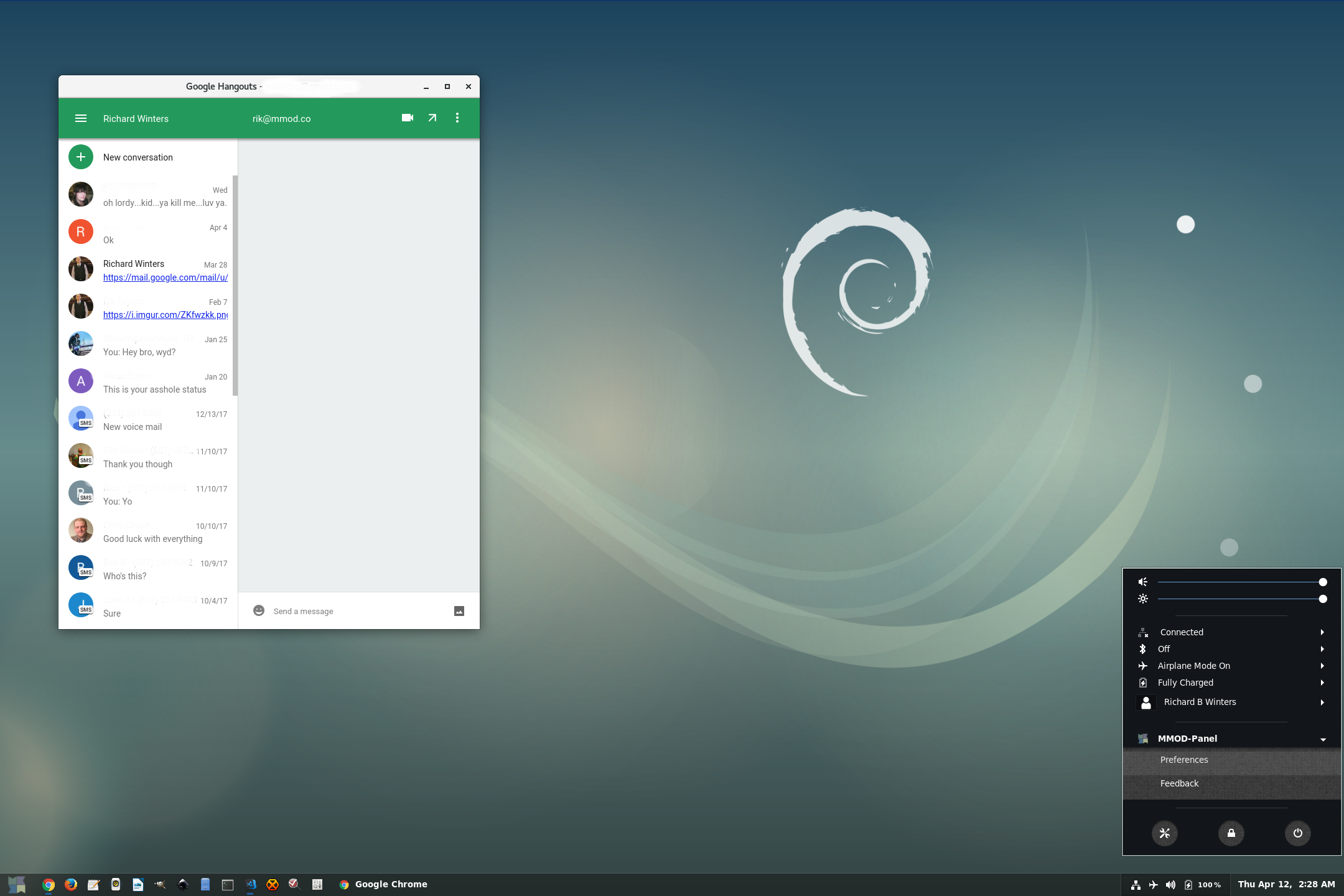Expand the Richard B Winters user submenu
This screenshot has height=896, width=1344.
pos(1232,702)
